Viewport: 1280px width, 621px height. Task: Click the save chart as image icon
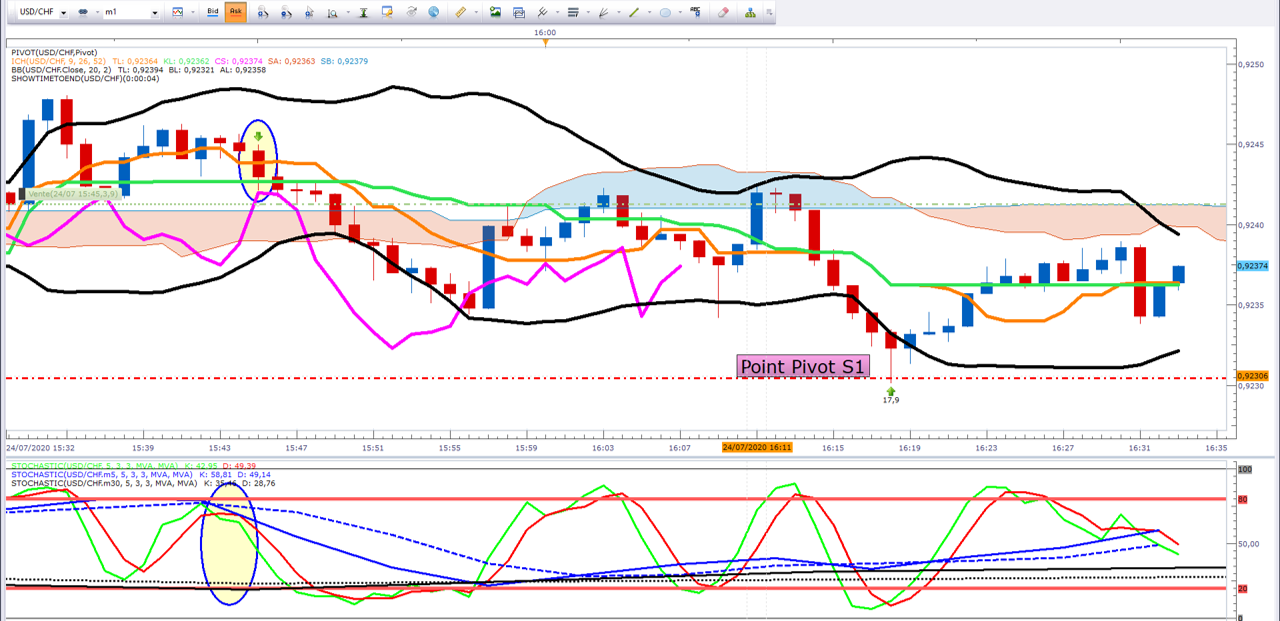pos(495,12)
